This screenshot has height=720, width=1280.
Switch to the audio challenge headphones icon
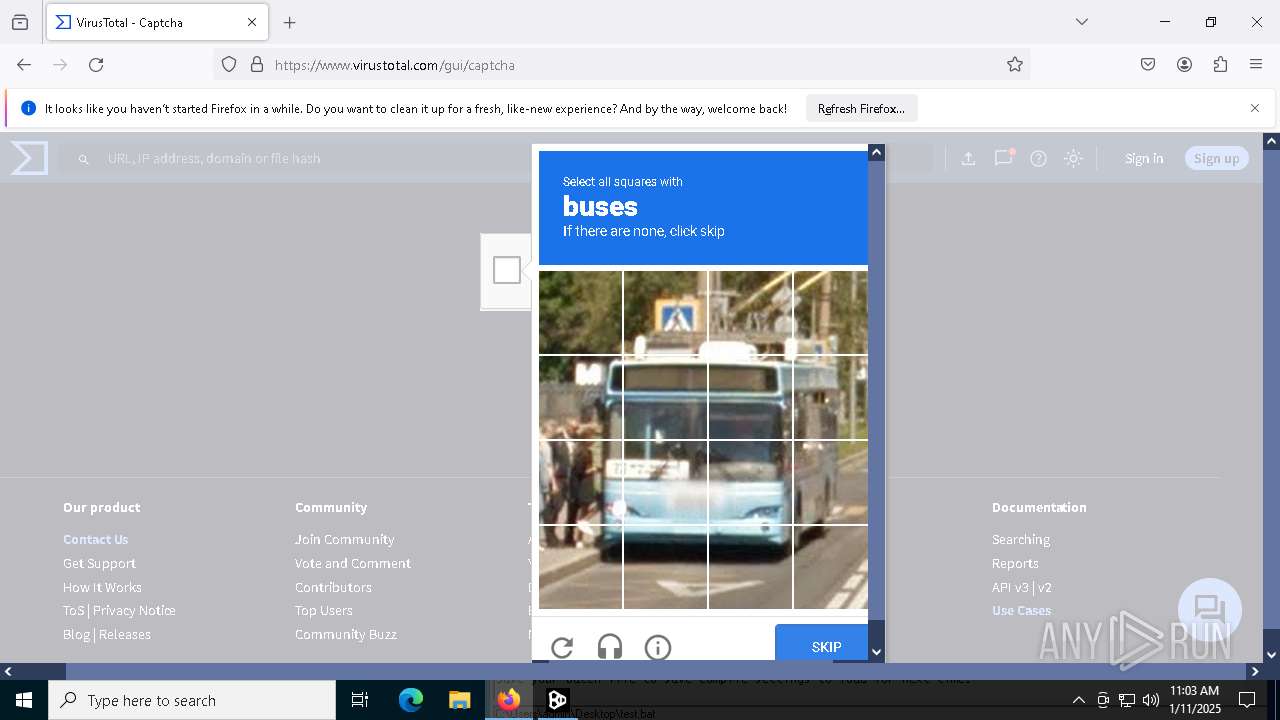610,647
